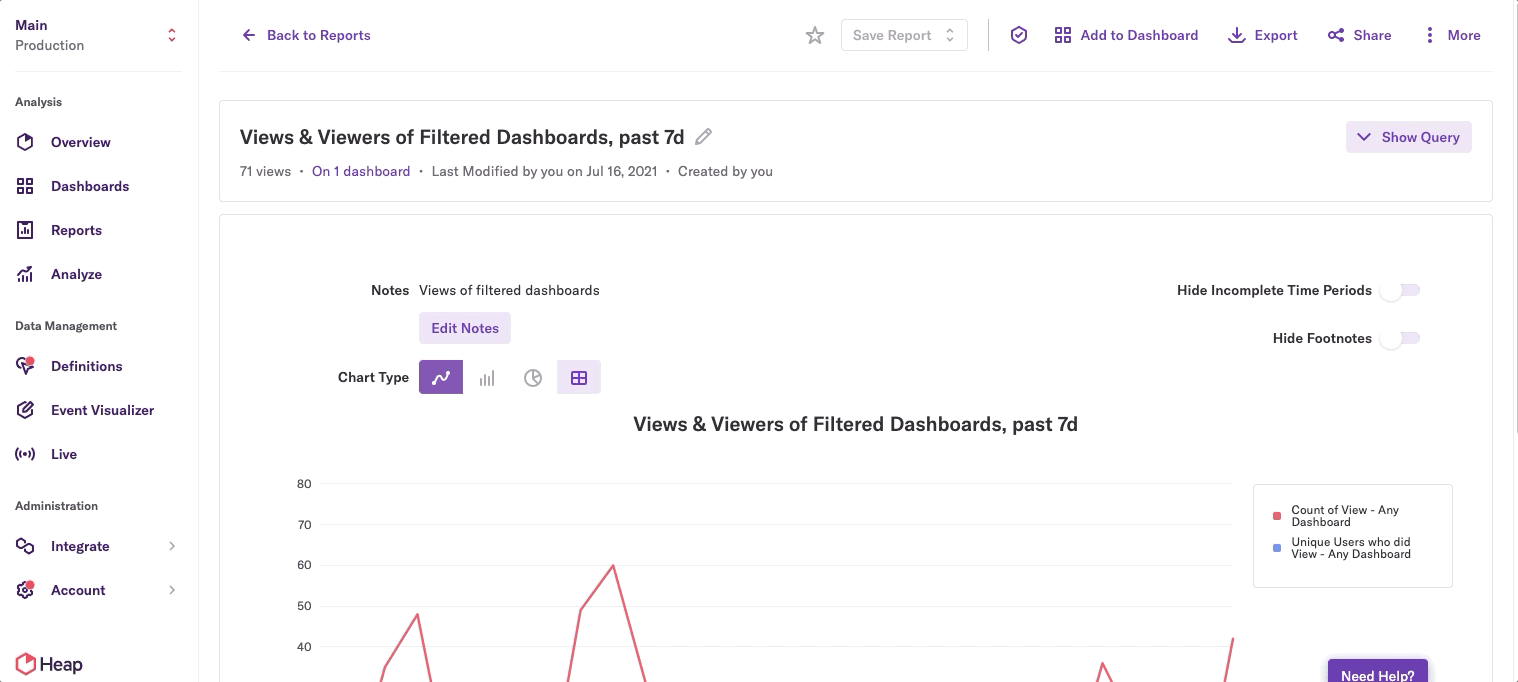
Task: Open the On 1 dashboard link
Action: tap(361, 171)
